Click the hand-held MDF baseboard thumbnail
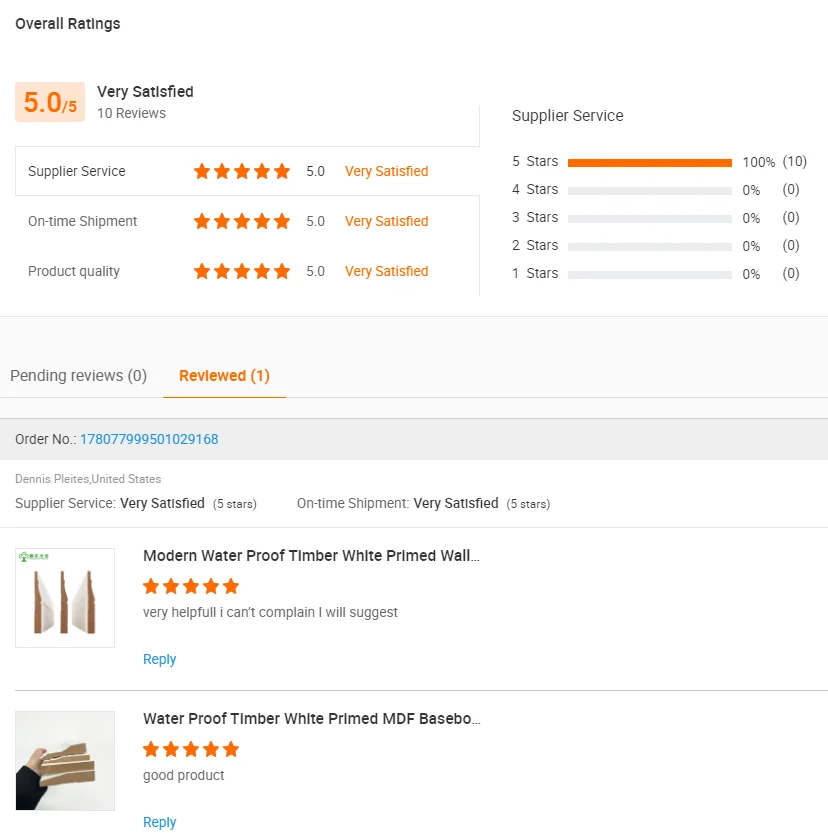 [x=65, y=761]
